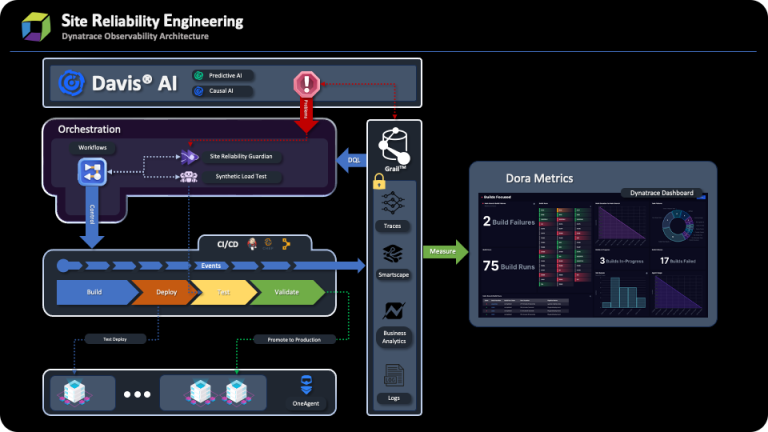
Task: Select the Traces icon
Action: point(394,206)
